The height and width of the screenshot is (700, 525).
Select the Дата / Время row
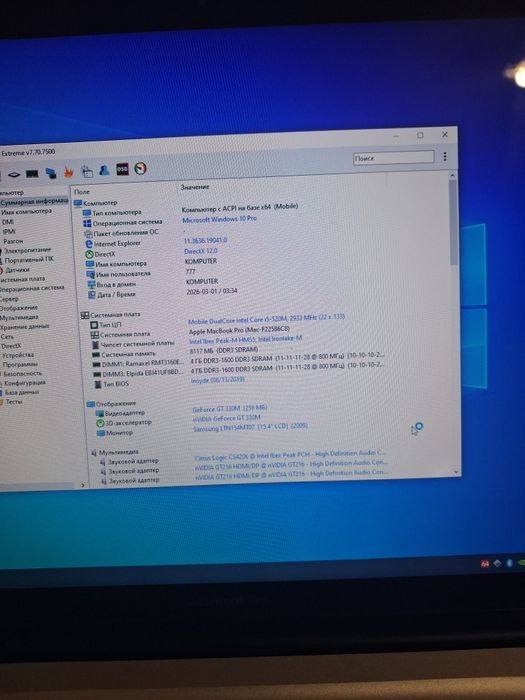tap(112, 295)
